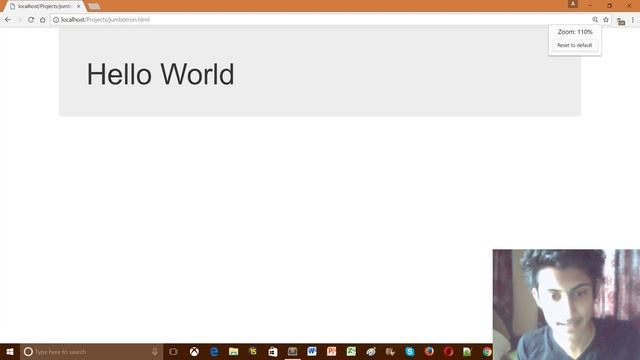Image resolution: width=640 pixels, height=360 pixels.
Task: Open Firefox from the taskbar
Action: [x=429, y=351]
